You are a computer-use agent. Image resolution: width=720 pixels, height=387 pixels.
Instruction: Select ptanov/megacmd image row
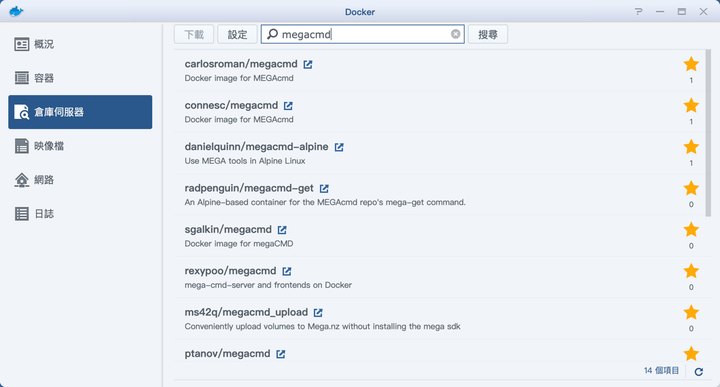pyautogui.click(x=439, y=351)
